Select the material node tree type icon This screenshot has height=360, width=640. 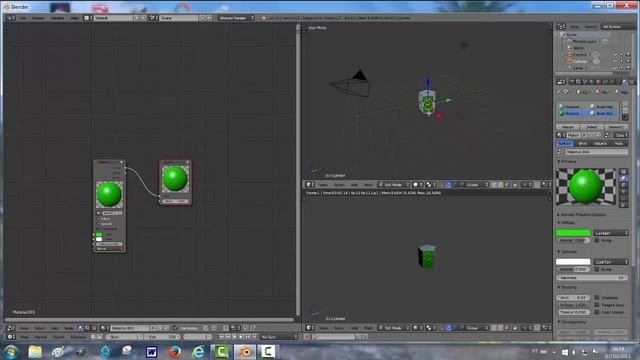coord(80,328)
